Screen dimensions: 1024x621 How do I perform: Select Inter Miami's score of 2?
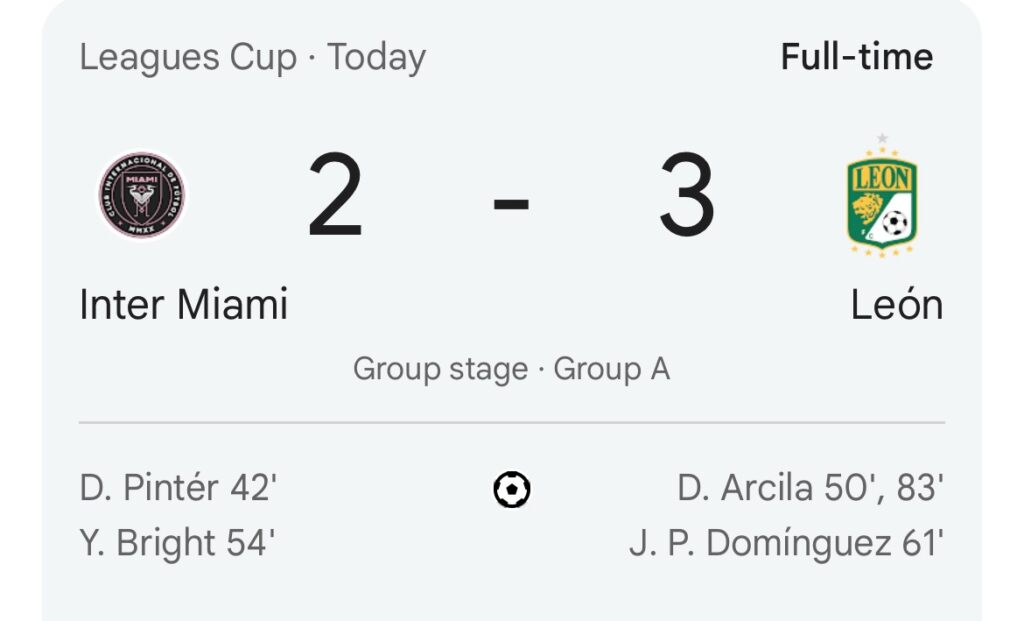[x=335, y=195]
